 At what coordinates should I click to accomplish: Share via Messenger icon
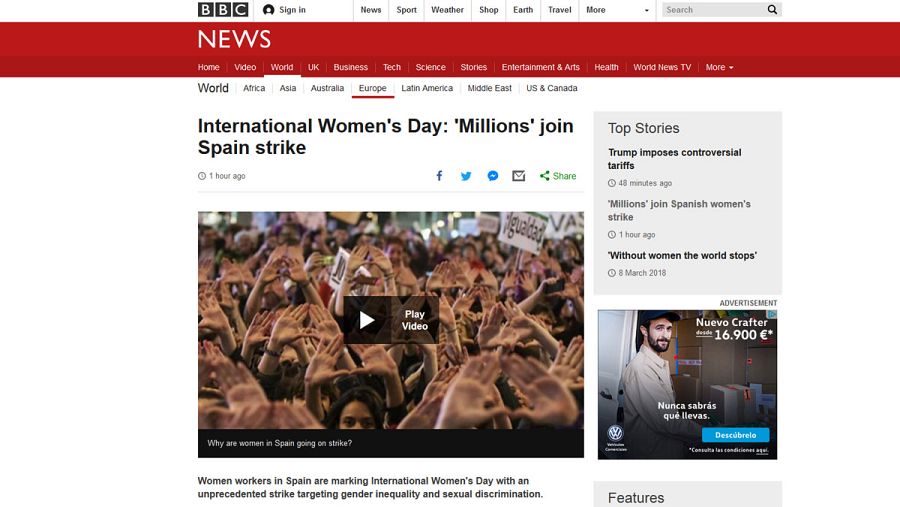click(492, 176)
